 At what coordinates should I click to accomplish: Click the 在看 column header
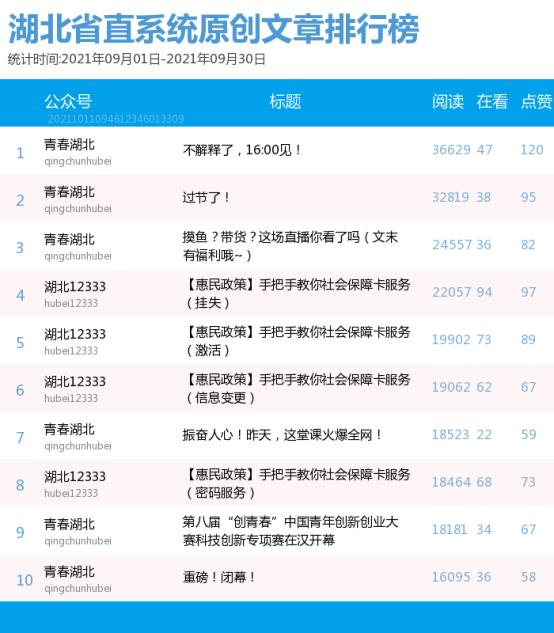point(492,101)
